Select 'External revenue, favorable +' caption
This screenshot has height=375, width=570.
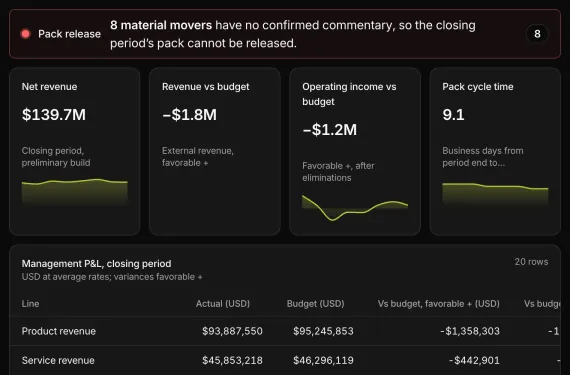point(198,157)
